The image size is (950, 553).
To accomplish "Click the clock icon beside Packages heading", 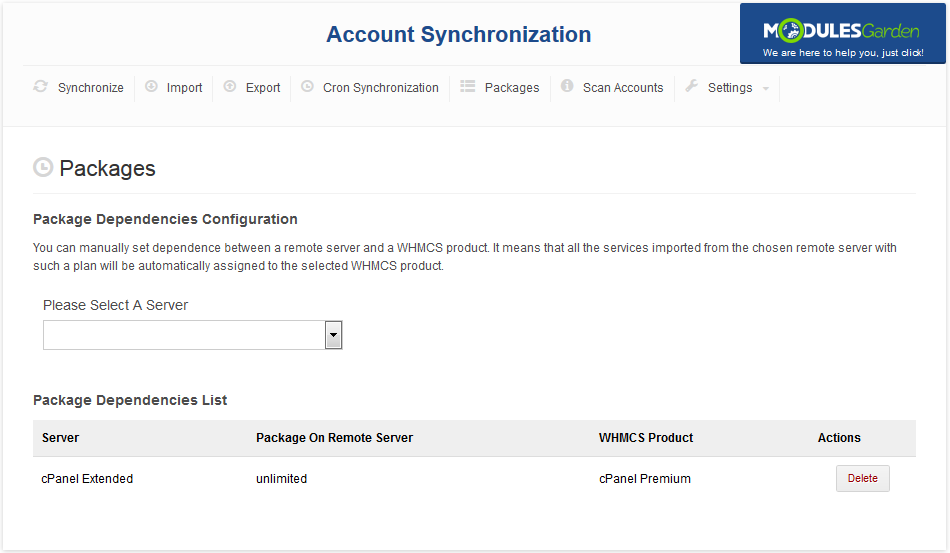I will (x=43, y=167).
